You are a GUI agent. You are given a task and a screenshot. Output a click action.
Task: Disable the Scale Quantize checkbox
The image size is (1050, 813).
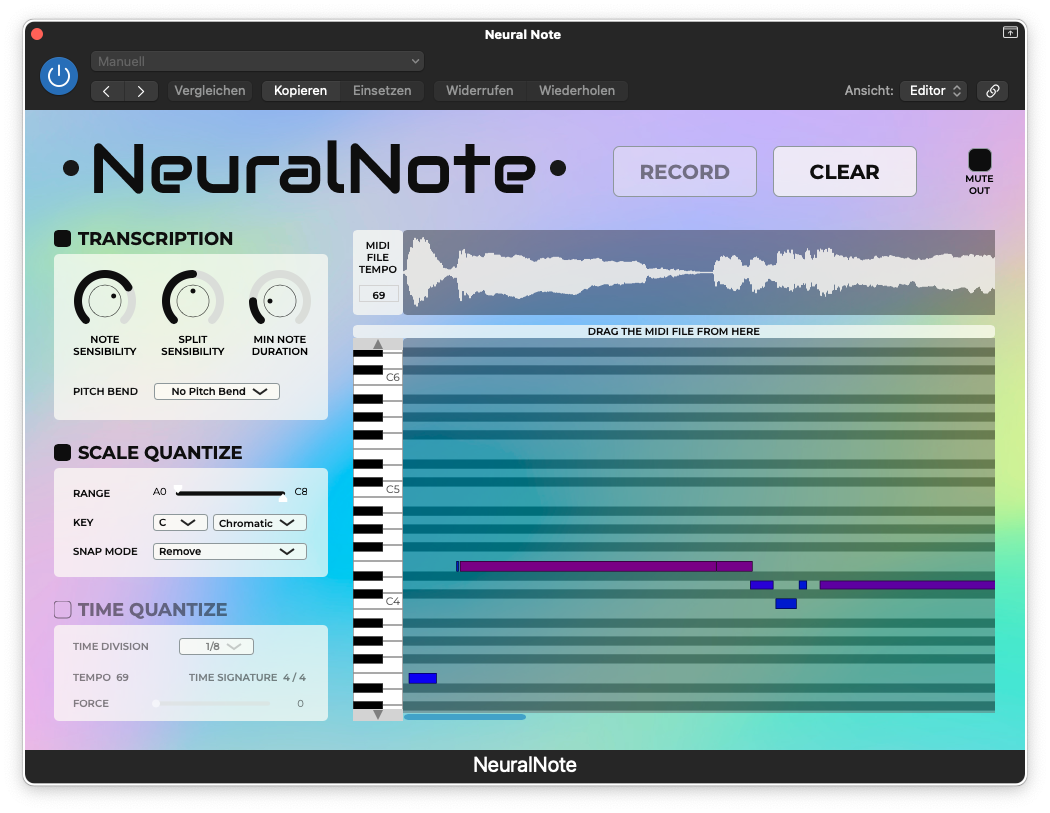62,453
